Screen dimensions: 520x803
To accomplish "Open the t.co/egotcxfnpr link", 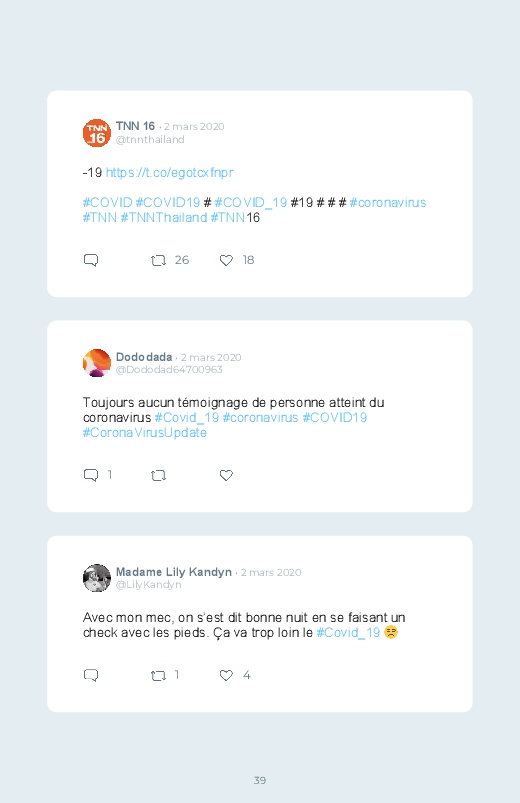I will point(170,173).
